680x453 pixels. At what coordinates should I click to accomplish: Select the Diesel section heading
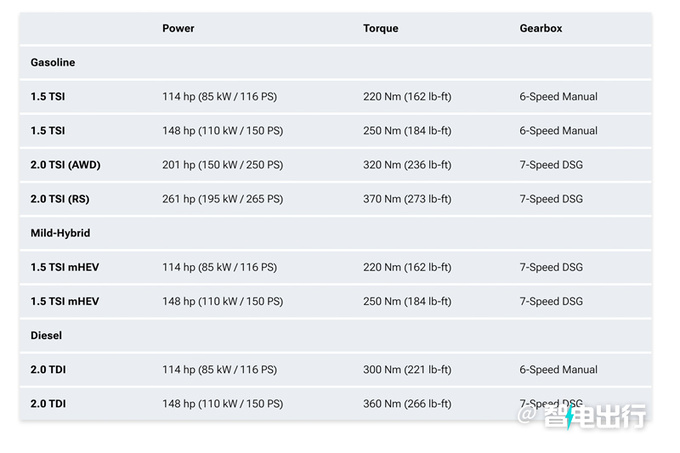pyautogui.click(x=46, y=336)
